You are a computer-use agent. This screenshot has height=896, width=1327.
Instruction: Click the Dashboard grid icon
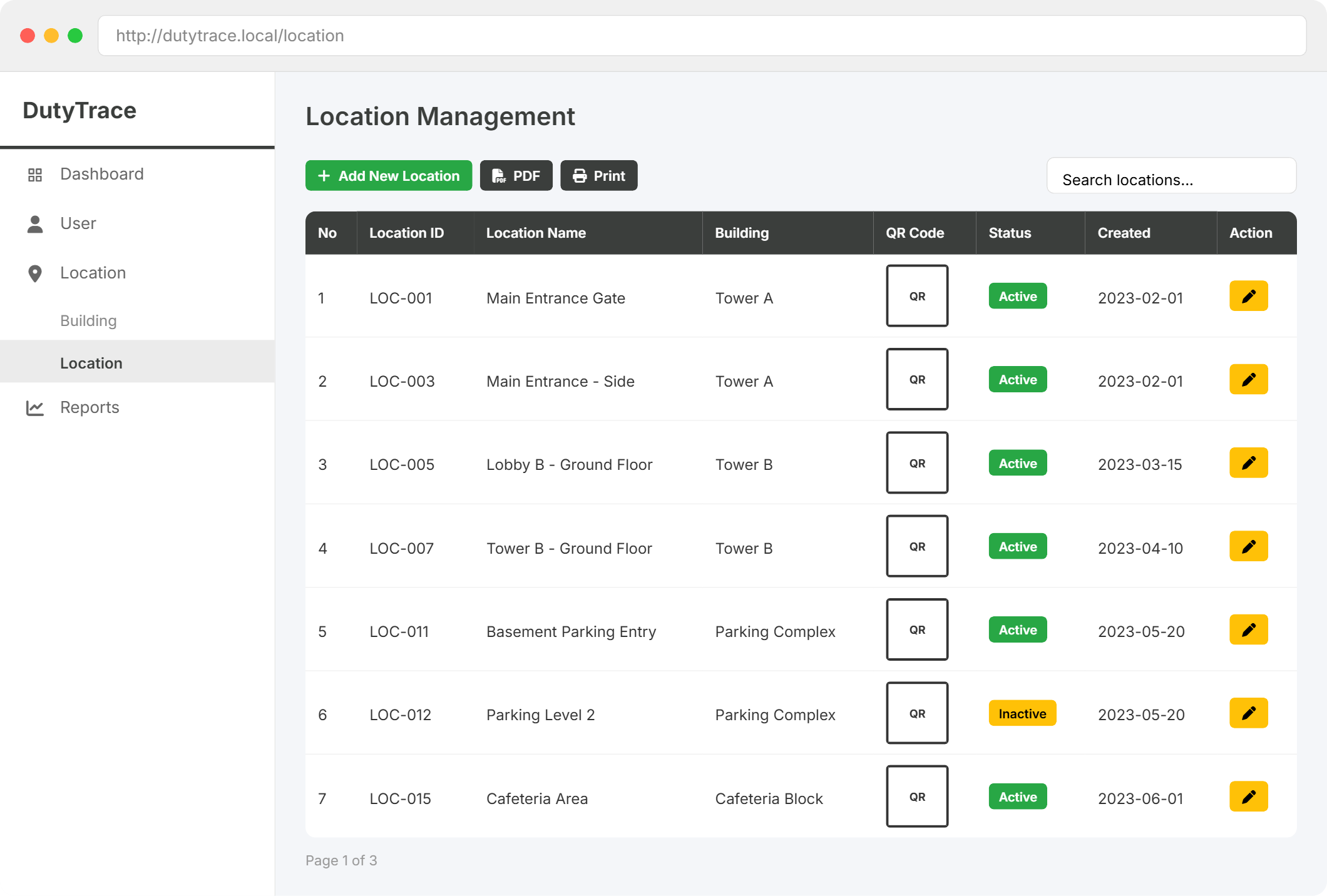(35, 175)
